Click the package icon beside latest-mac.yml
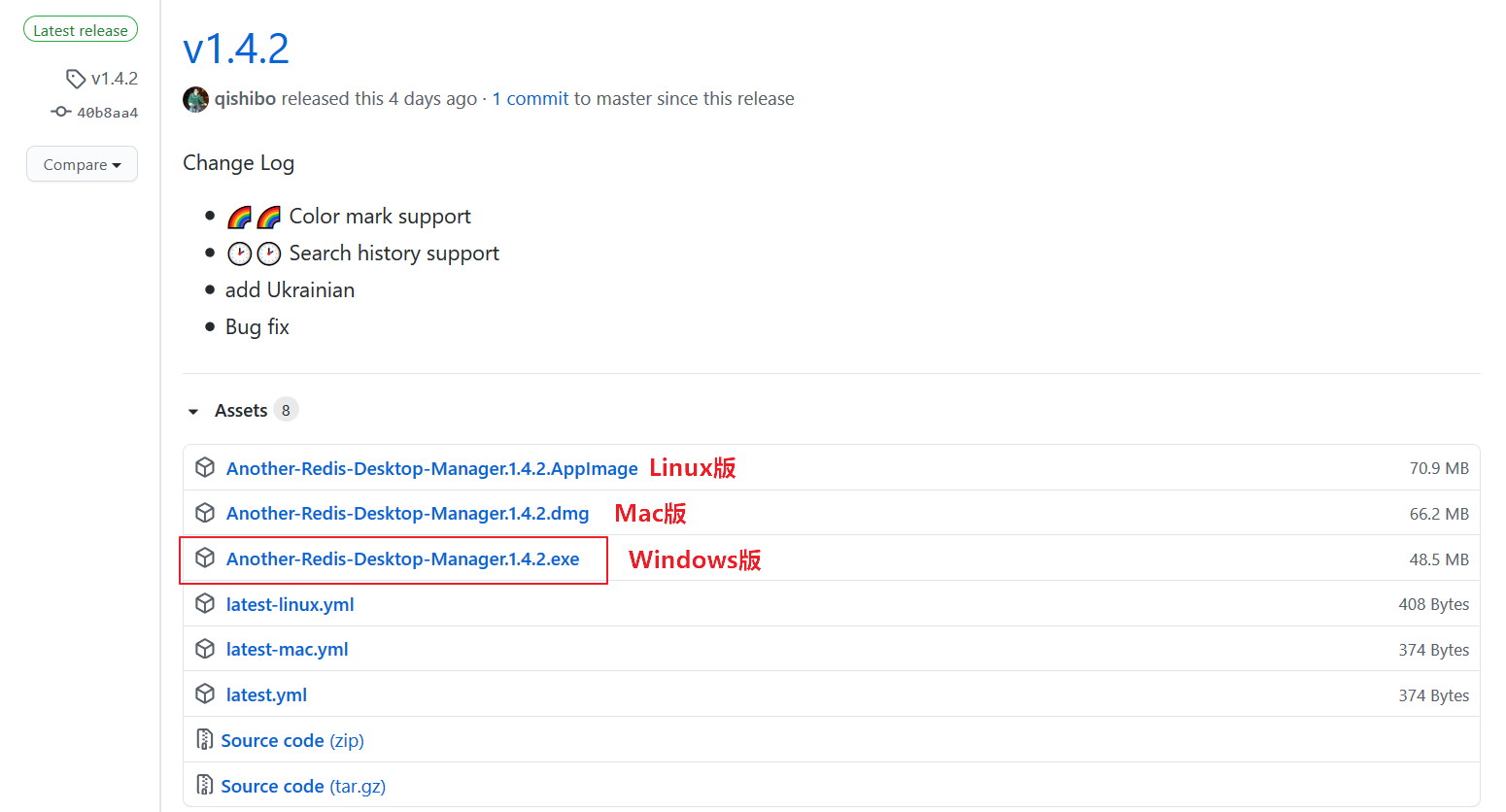 click(x=205, y=649)
